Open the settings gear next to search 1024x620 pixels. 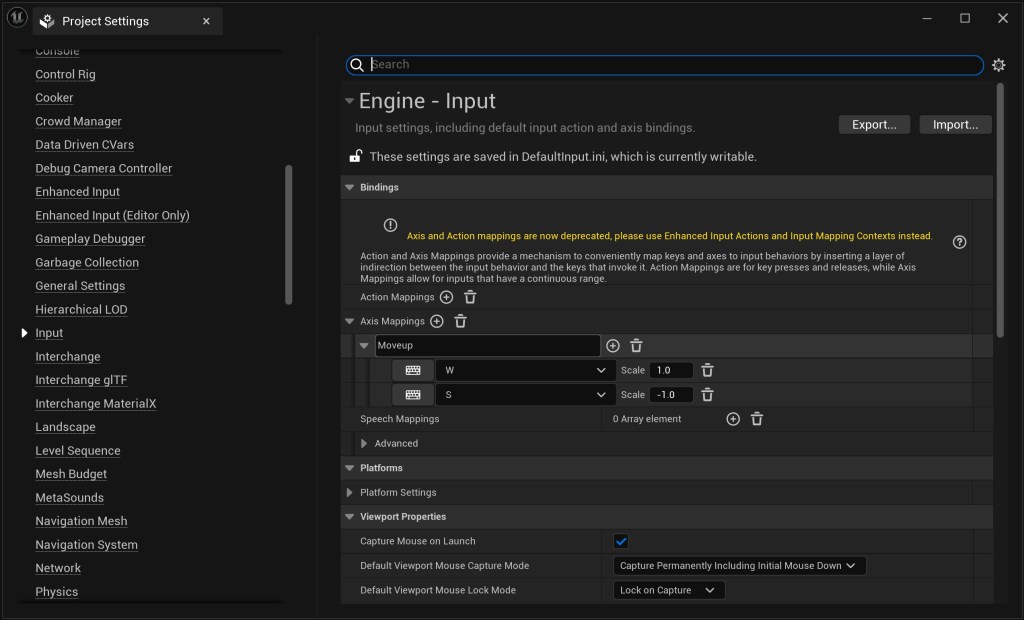(998, 65)
